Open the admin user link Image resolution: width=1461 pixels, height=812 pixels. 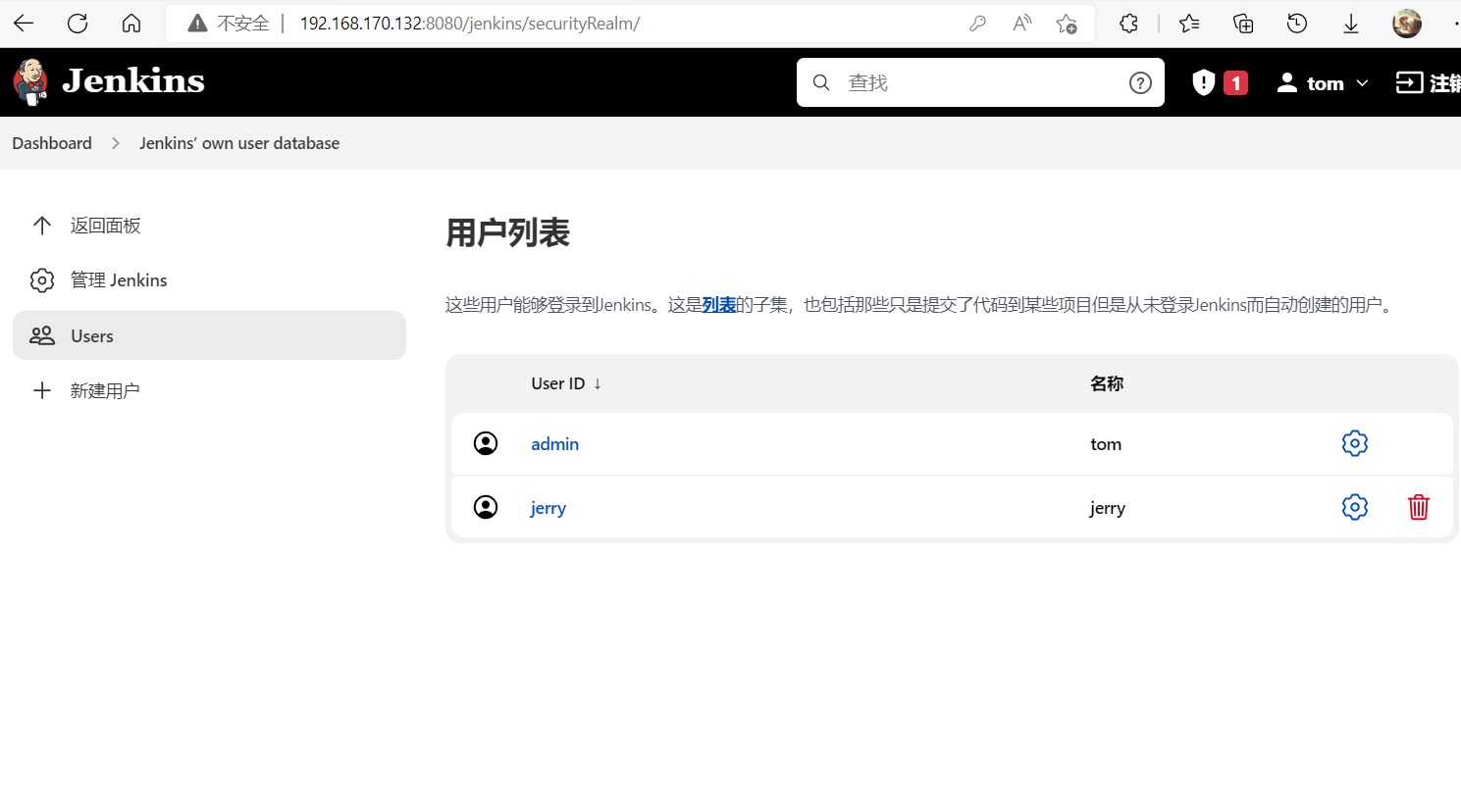point(555,444)
